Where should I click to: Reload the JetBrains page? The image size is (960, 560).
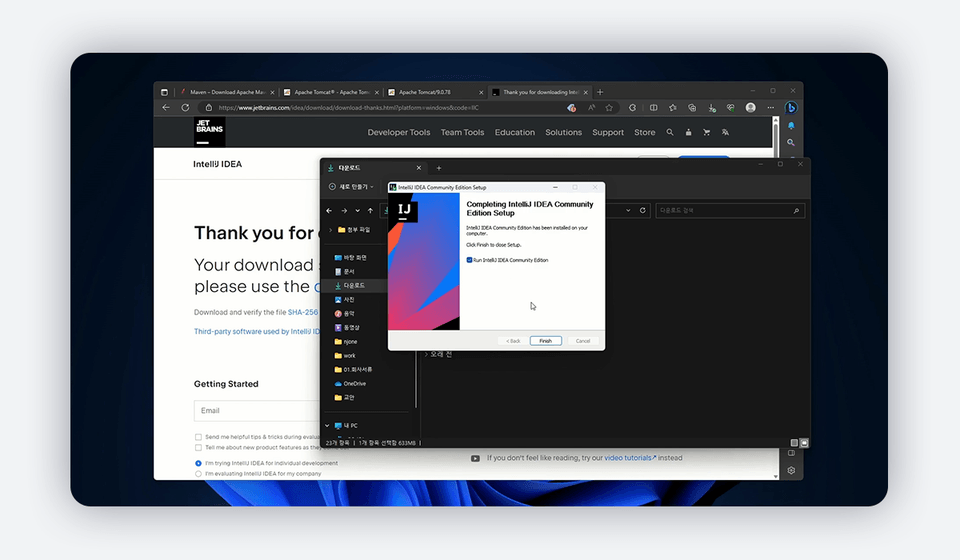[x=185, y=107]
